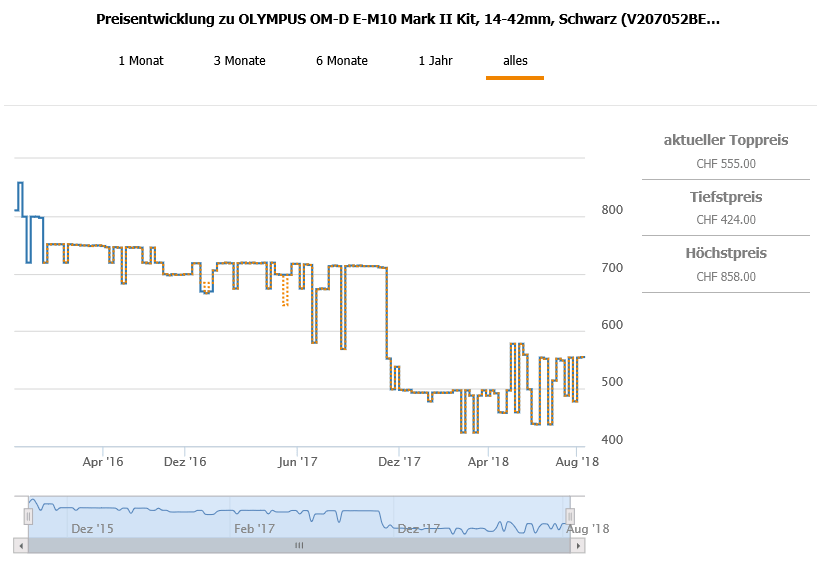Click the 800 y-axis price label

pyautogui.click(x=611, y=211)
